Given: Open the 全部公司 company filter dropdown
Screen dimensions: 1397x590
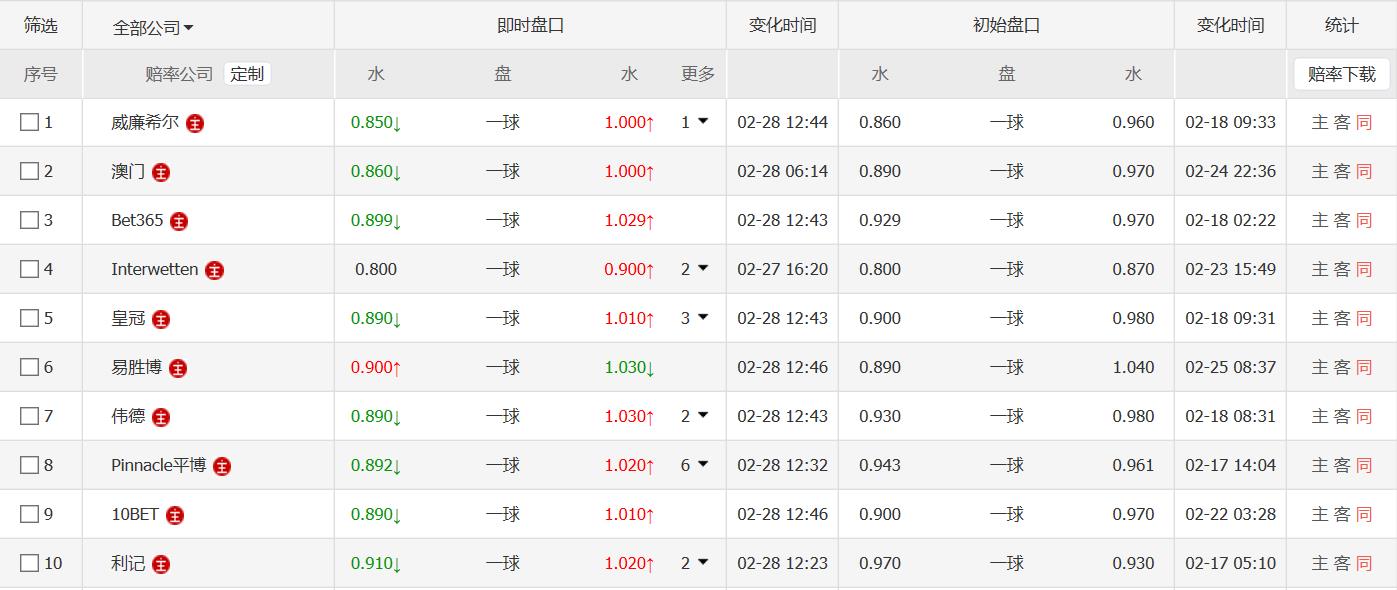Looking at the screenshot, I should tap(153, 28).
